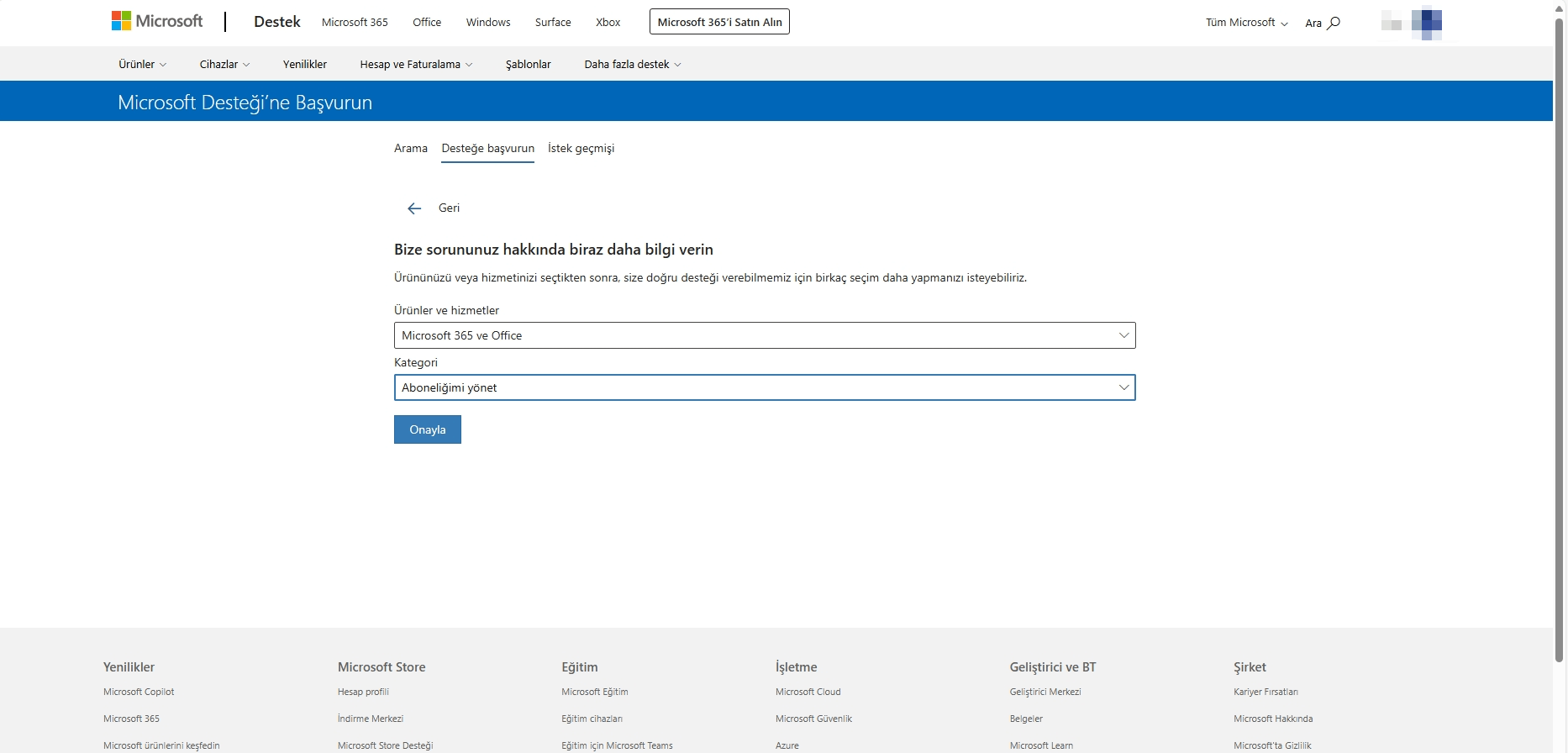The width and height of the screenshot is (1568, 753).
Task: Click Microsoft 365'i Satın Alın button
Action: click(x=719, y=22)
